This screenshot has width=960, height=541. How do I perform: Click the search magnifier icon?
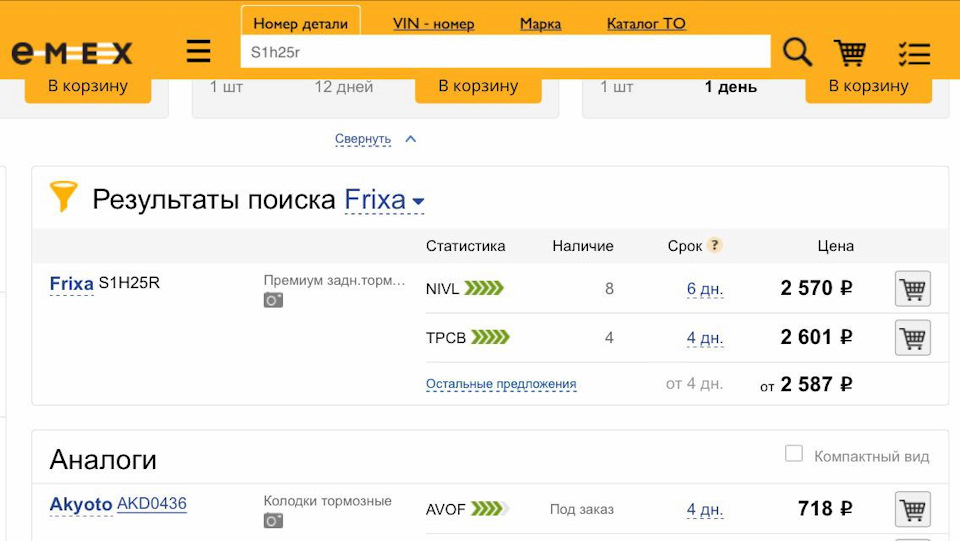click(x=797, y=52)
